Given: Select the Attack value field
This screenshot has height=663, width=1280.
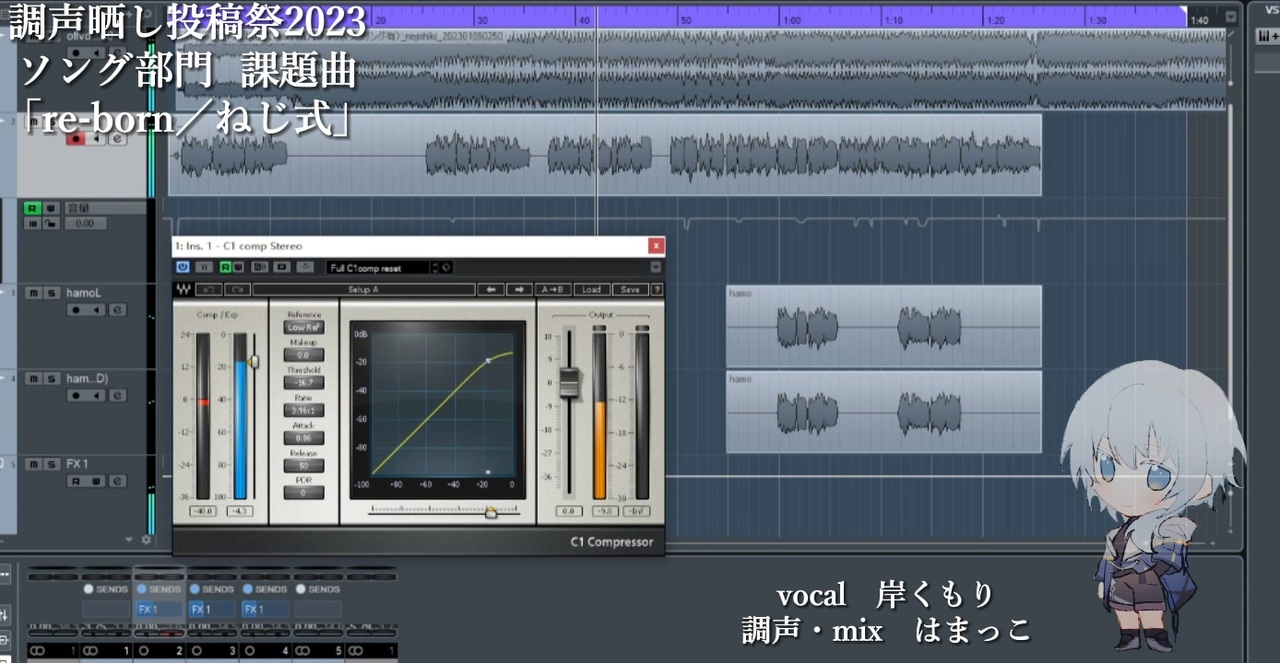Looking at the screenshot, I should coord(304,438).
